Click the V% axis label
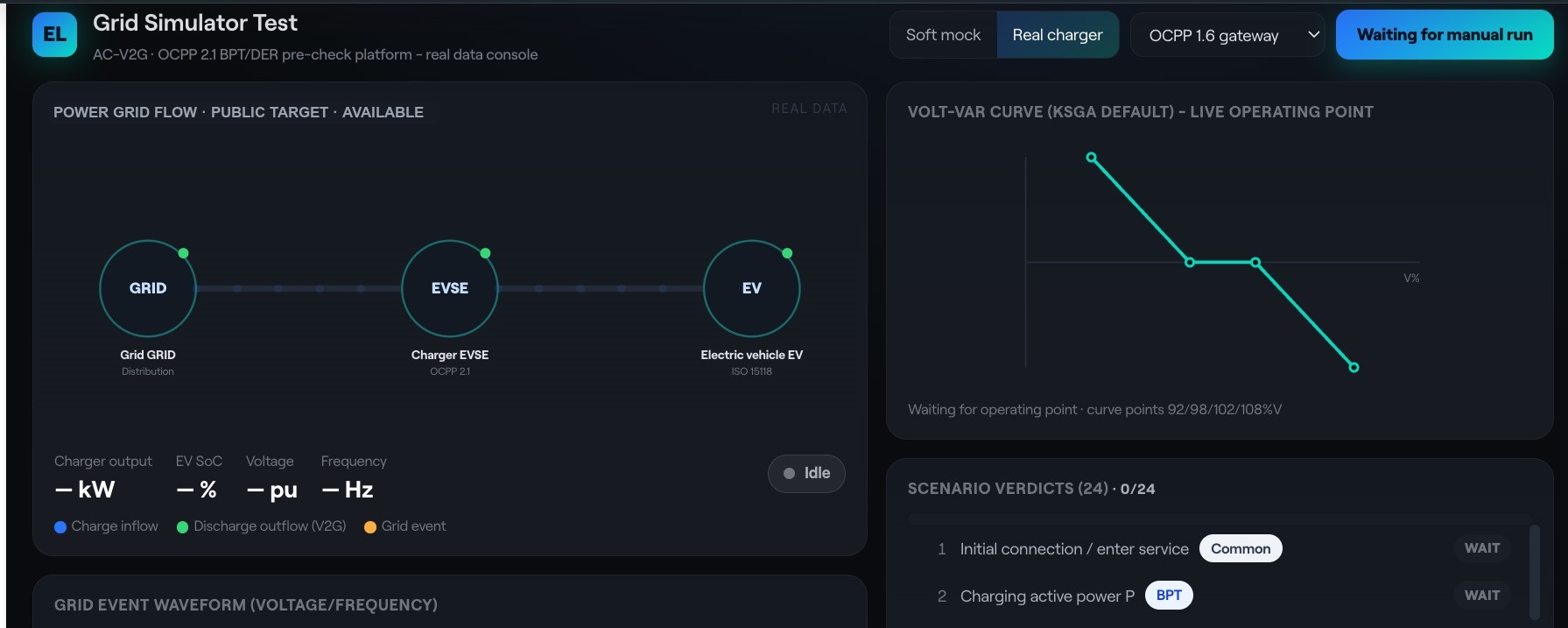The image size is (1568, 628). tap(1411, 278)
